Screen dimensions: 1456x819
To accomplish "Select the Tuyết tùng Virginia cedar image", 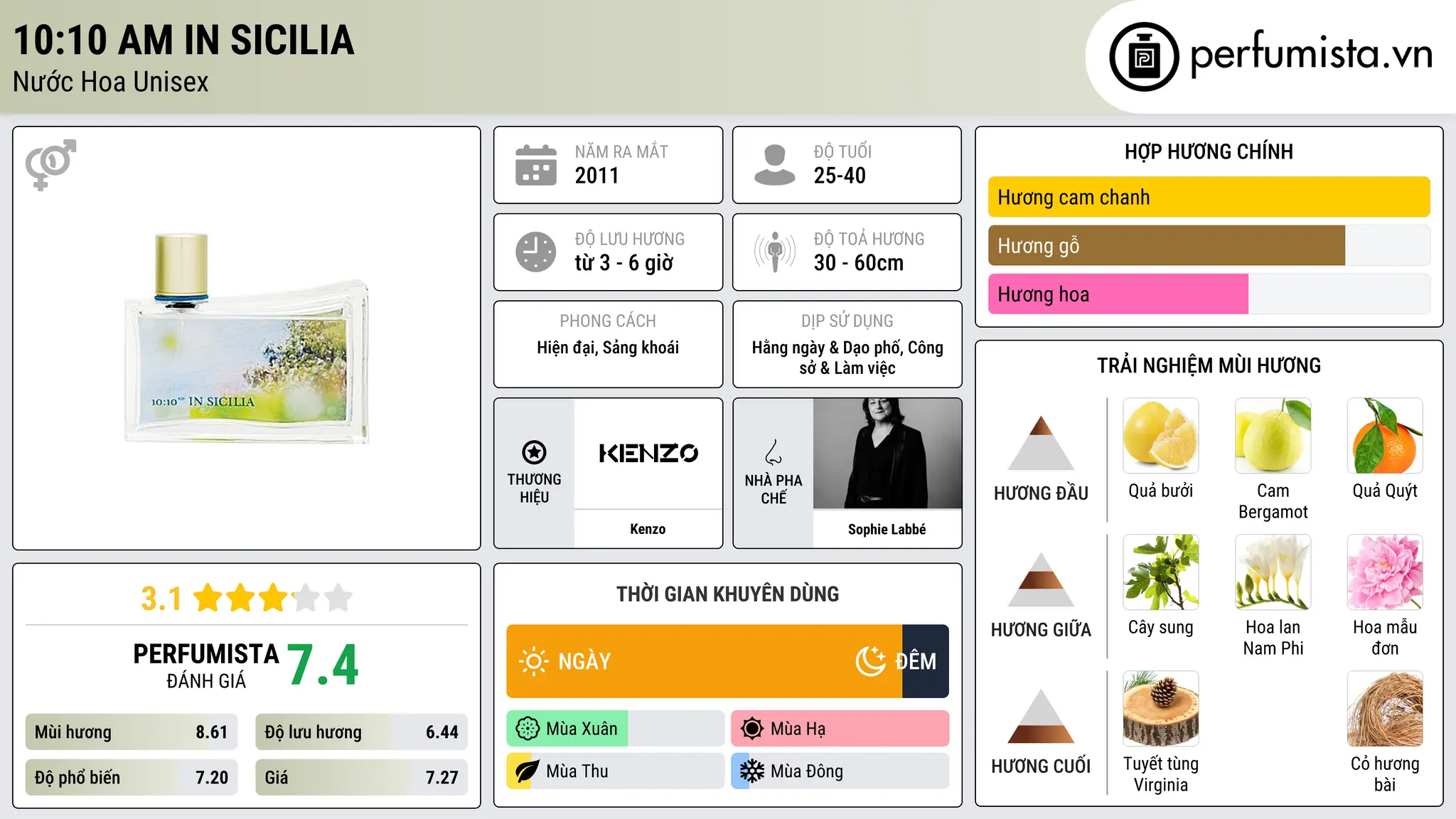I will 1161,709.
